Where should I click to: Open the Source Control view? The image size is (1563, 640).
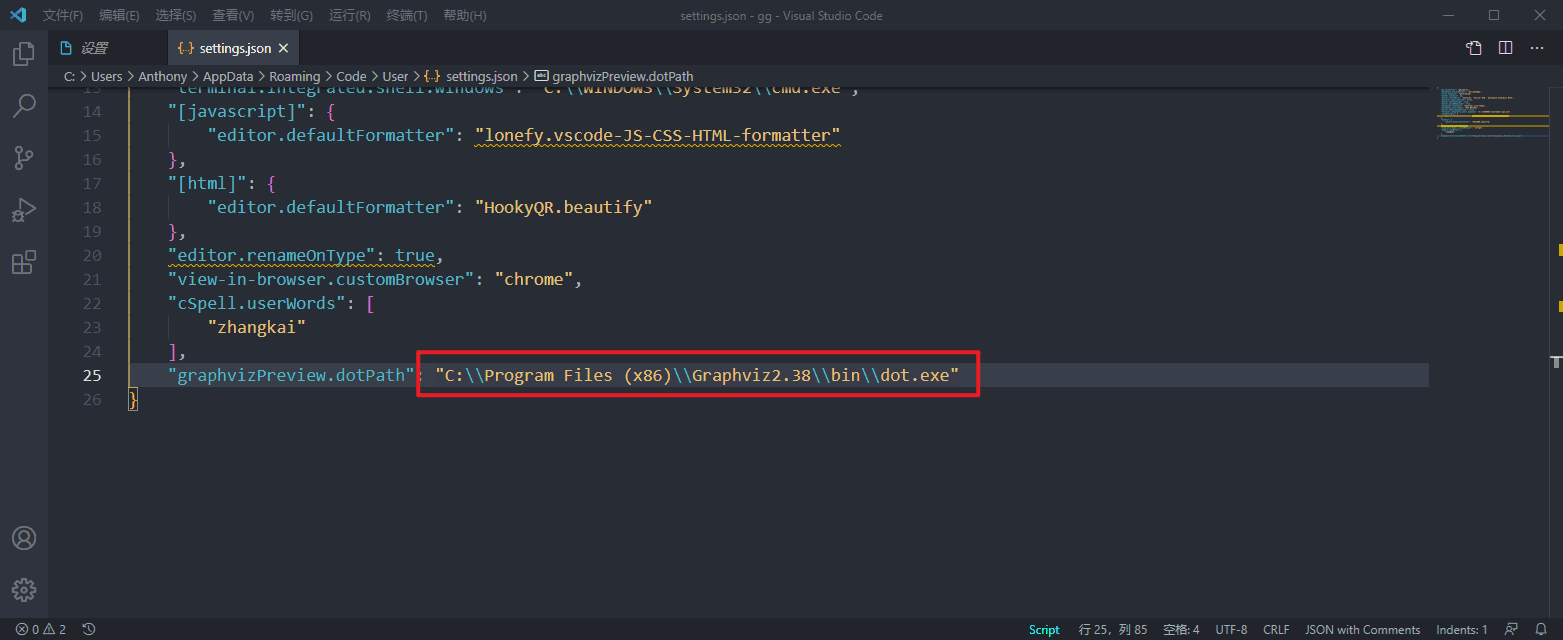23,157
